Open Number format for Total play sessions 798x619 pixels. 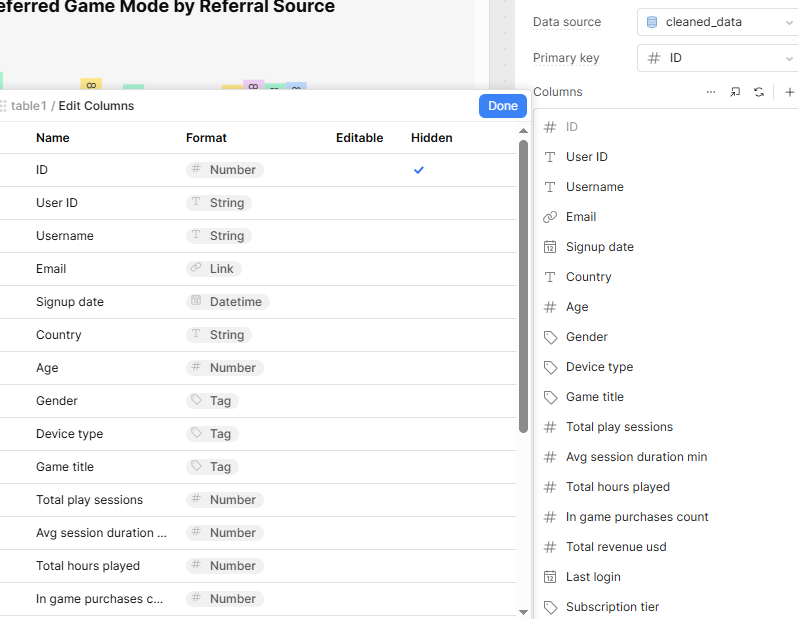click(x=224, y=500)
